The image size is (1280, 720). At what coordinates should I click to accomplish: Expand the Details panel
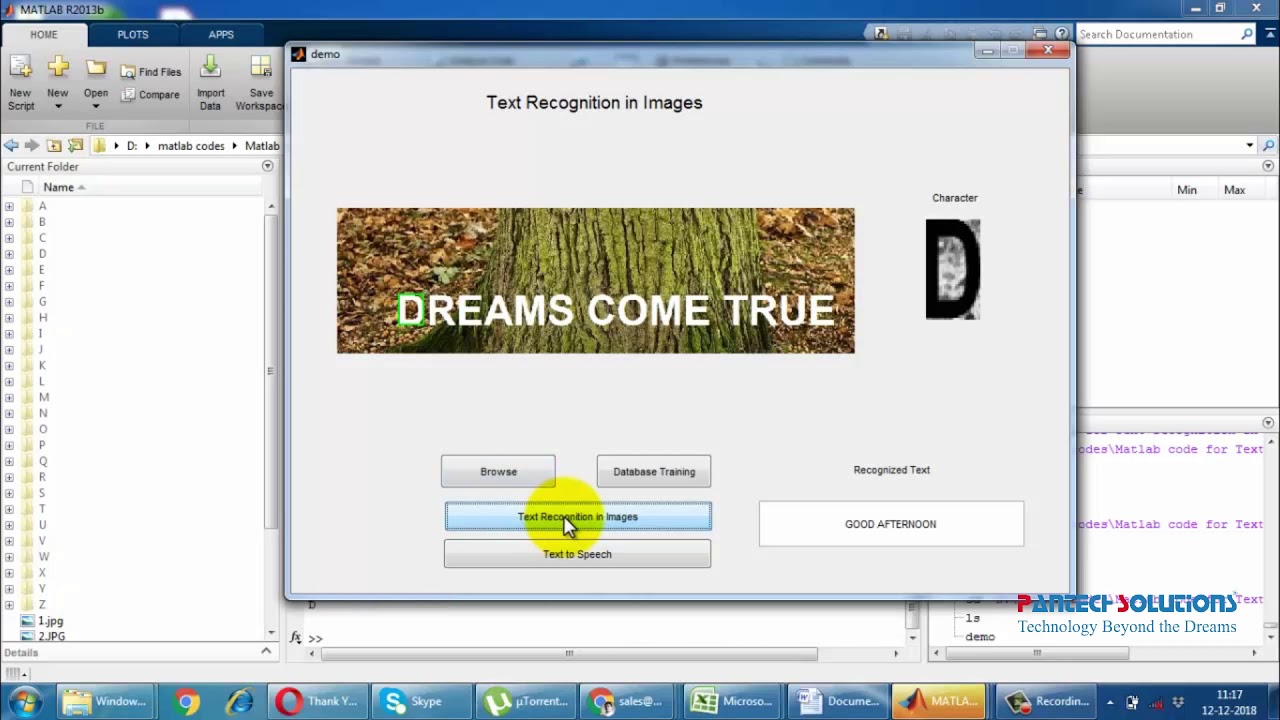point(266,652)
